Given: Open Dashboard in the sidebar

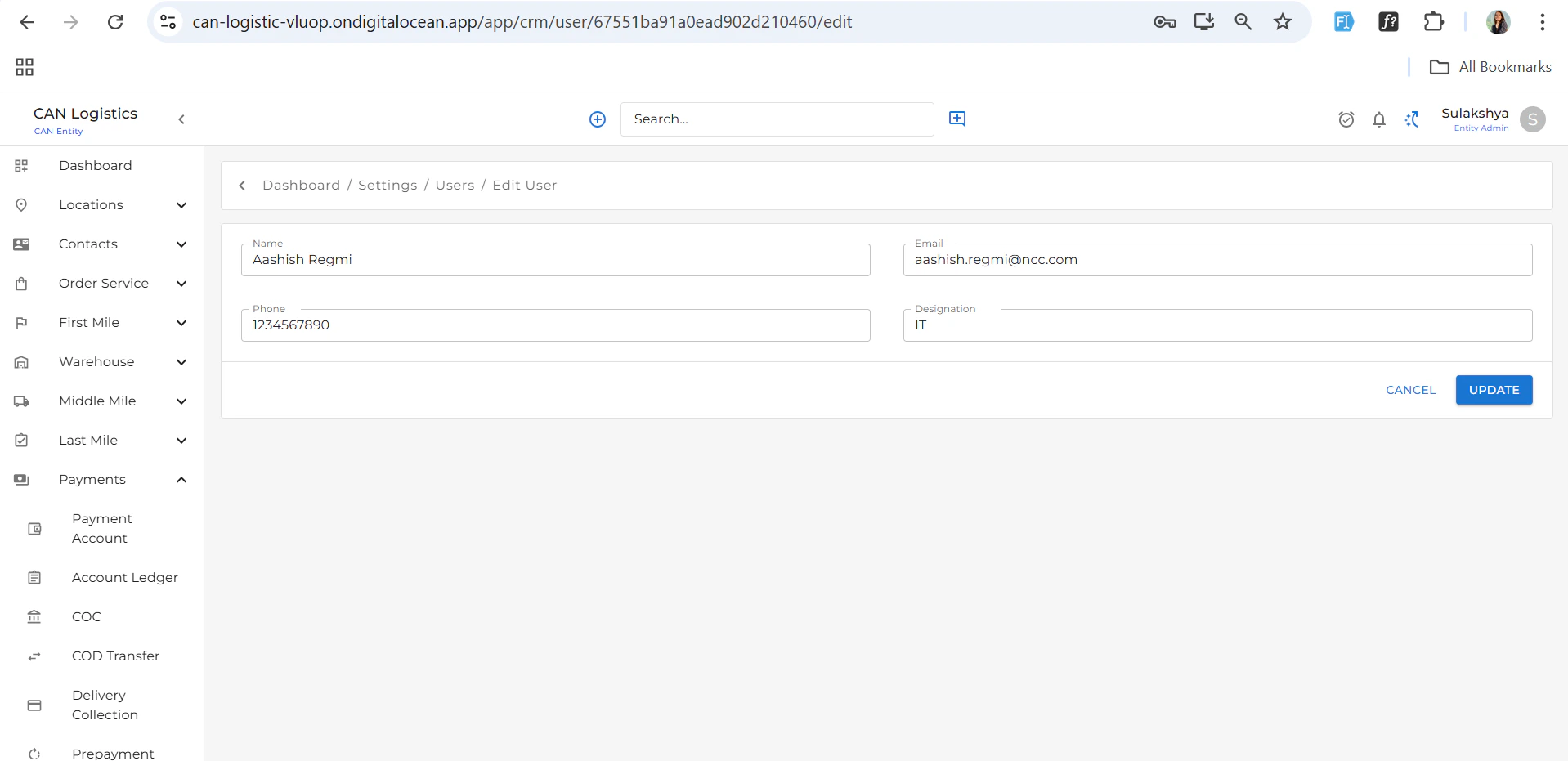Looking at the screenshot, I should click(95, 166).
